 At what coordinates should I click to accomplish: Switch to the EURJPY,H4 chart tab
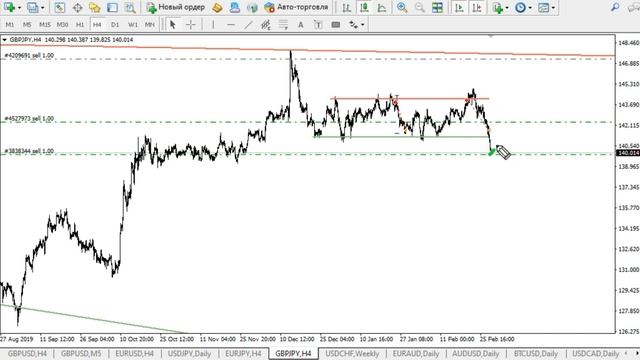[243, 353]
